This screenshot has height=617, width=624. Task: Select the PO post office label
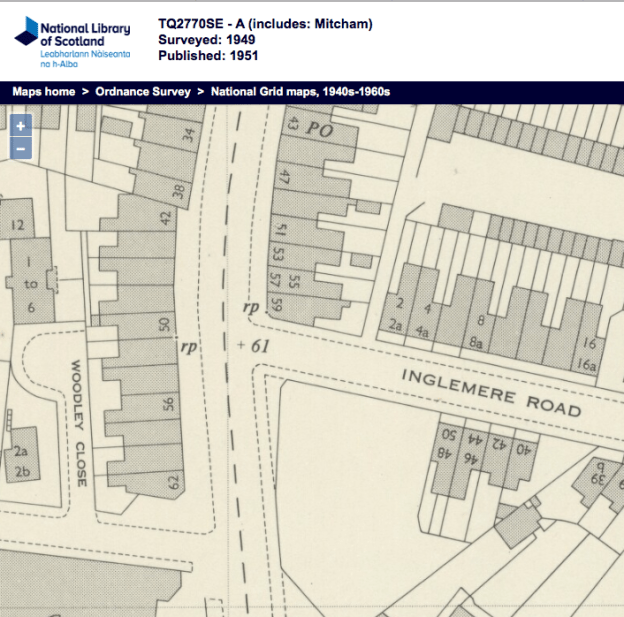(319, 129)
